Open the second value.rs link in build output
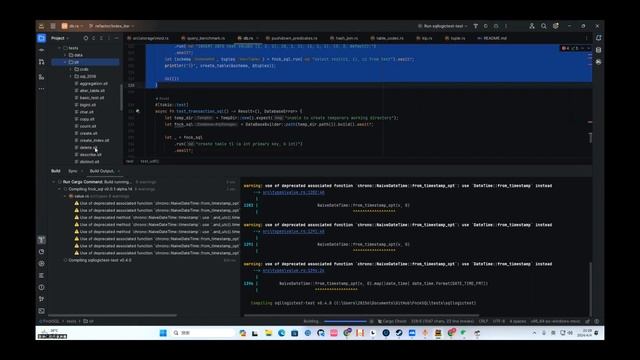 [x=294, y=231]
